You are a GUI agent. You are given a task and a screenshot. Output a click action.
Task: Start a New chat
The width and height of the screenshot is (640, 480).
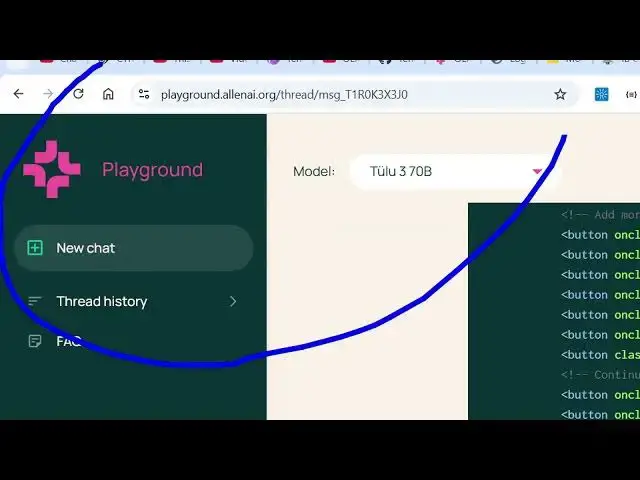(134, 248)
